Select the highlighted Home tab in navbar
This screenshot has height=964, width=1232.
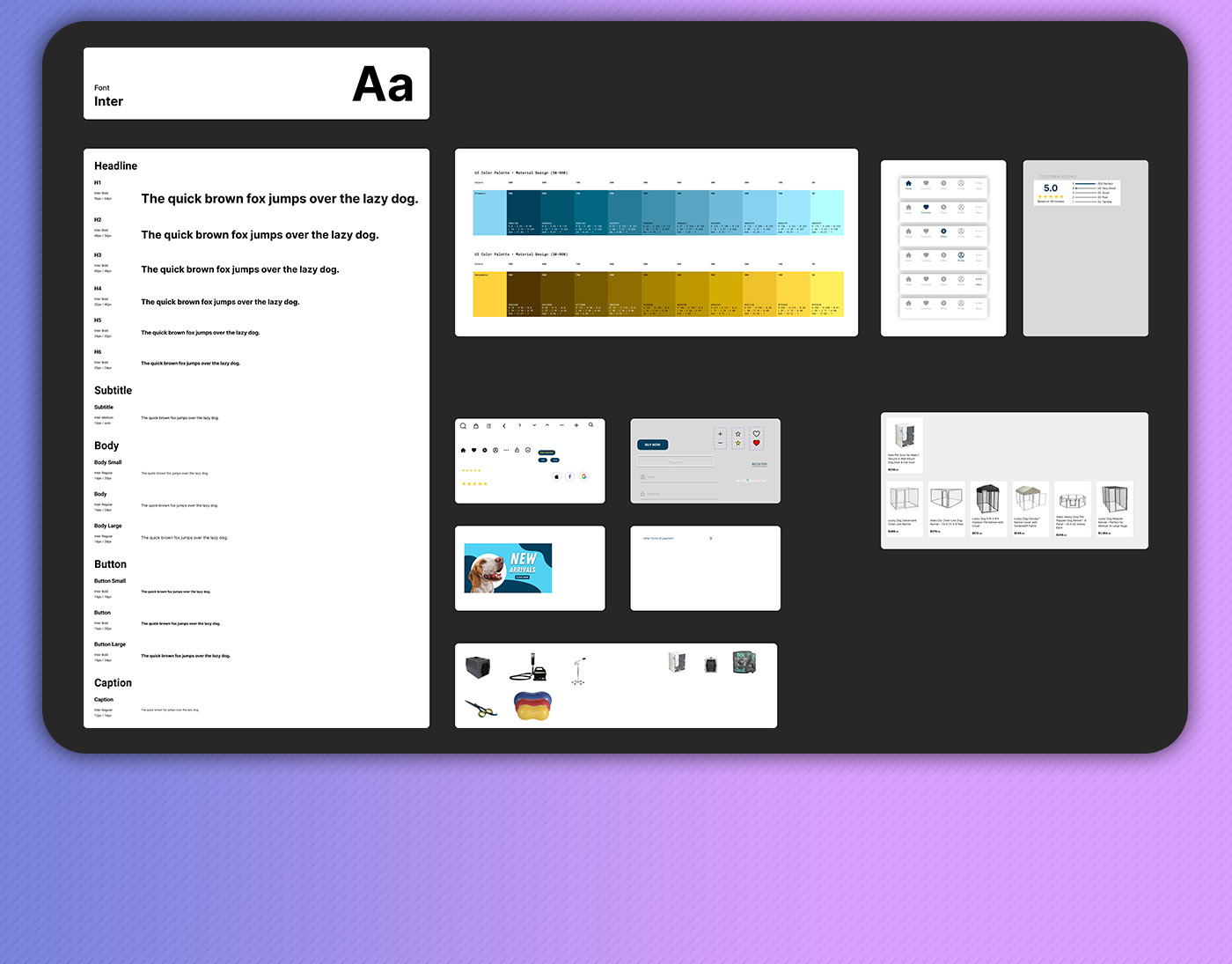pyautogui.click(x=908, y=185)
